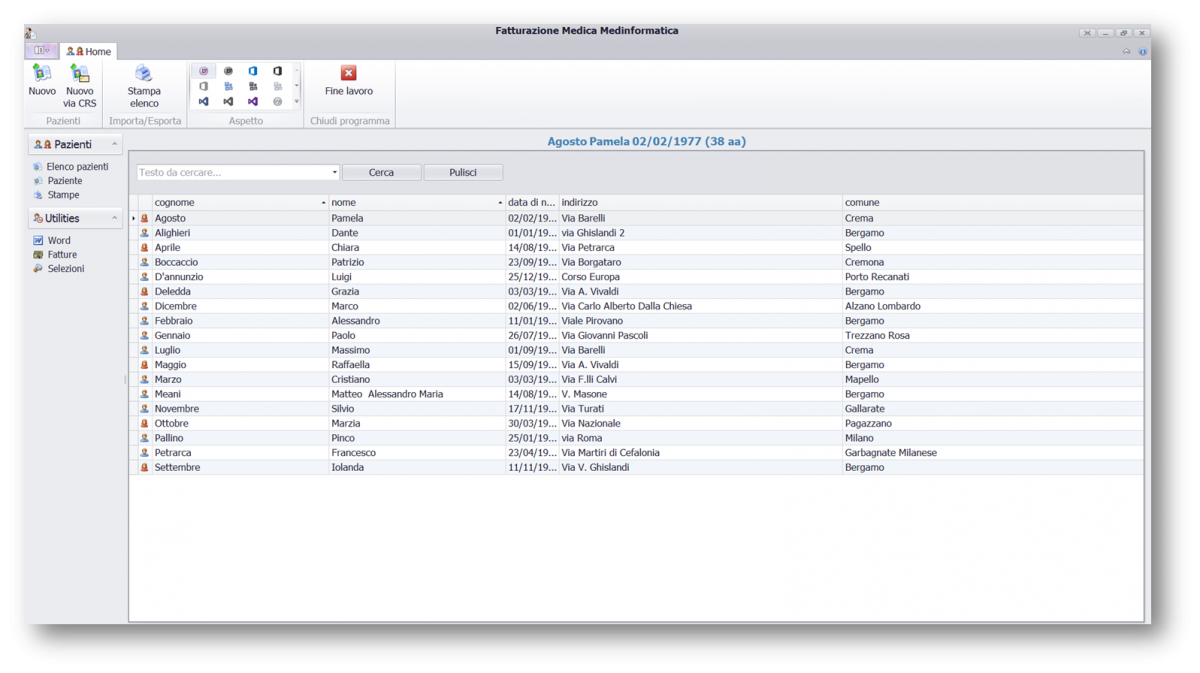Screen dimensions: 1200x673
Task: Click the Fine lavoro label
Action: coord(349,91)
